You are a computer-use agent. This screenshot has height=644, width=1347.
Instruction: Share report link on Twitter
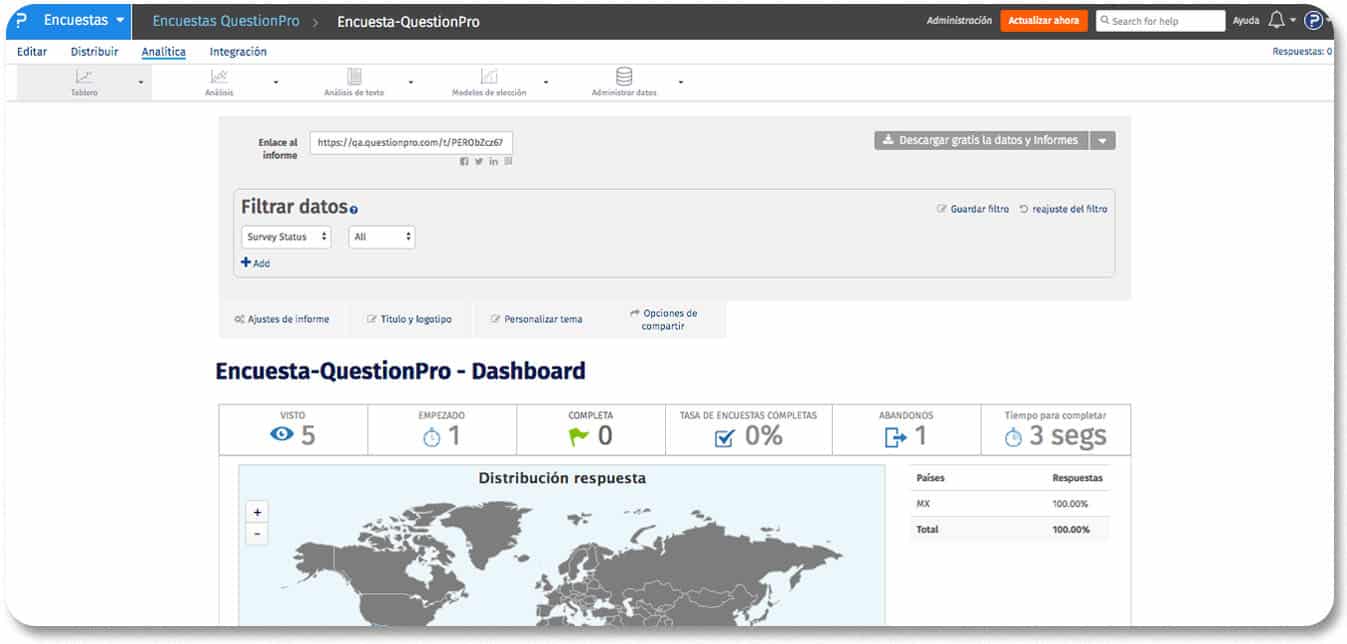[x=479, y=161]
